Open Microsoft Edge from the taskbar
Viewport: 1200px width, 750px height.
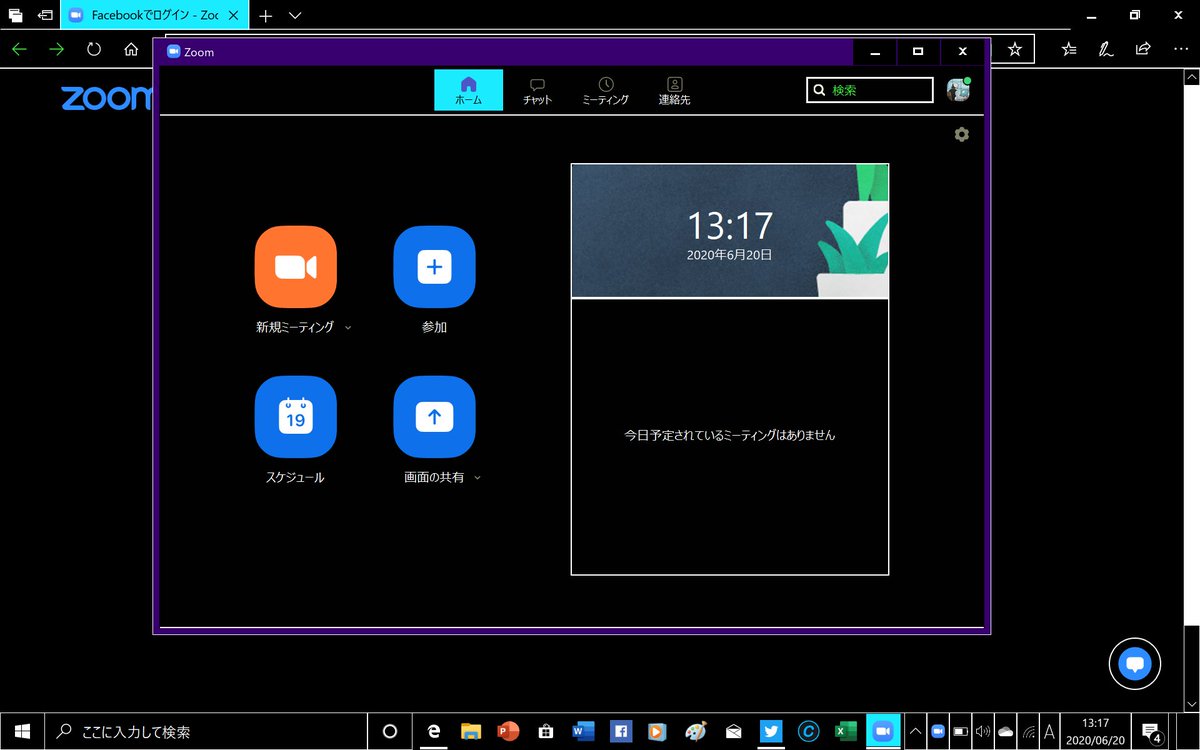point(434,731)
